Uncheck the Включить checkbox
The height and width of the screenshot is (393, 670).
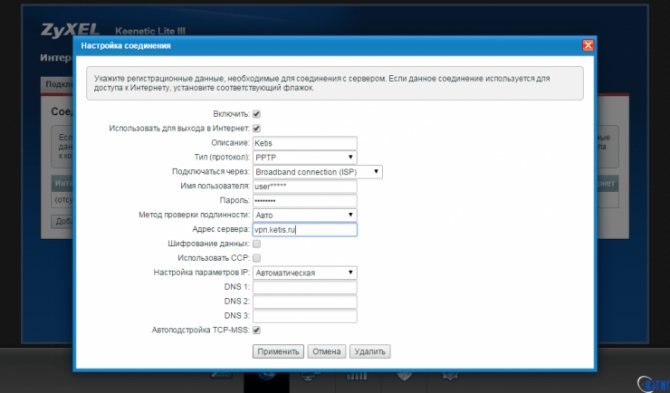tap(256, 114)
